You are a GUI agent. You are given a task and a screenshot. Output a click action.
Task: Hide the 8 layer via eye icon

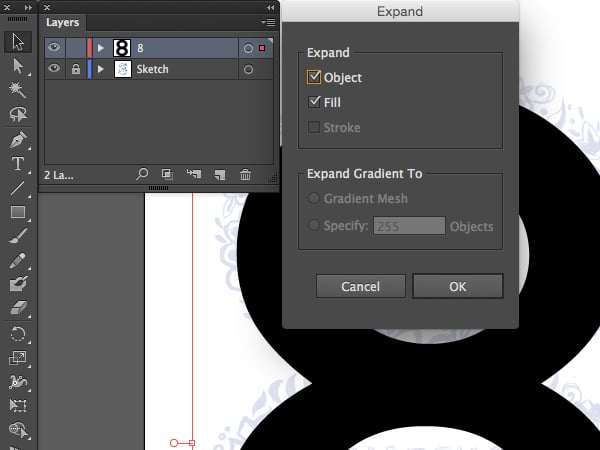click(x=54, y=47)
